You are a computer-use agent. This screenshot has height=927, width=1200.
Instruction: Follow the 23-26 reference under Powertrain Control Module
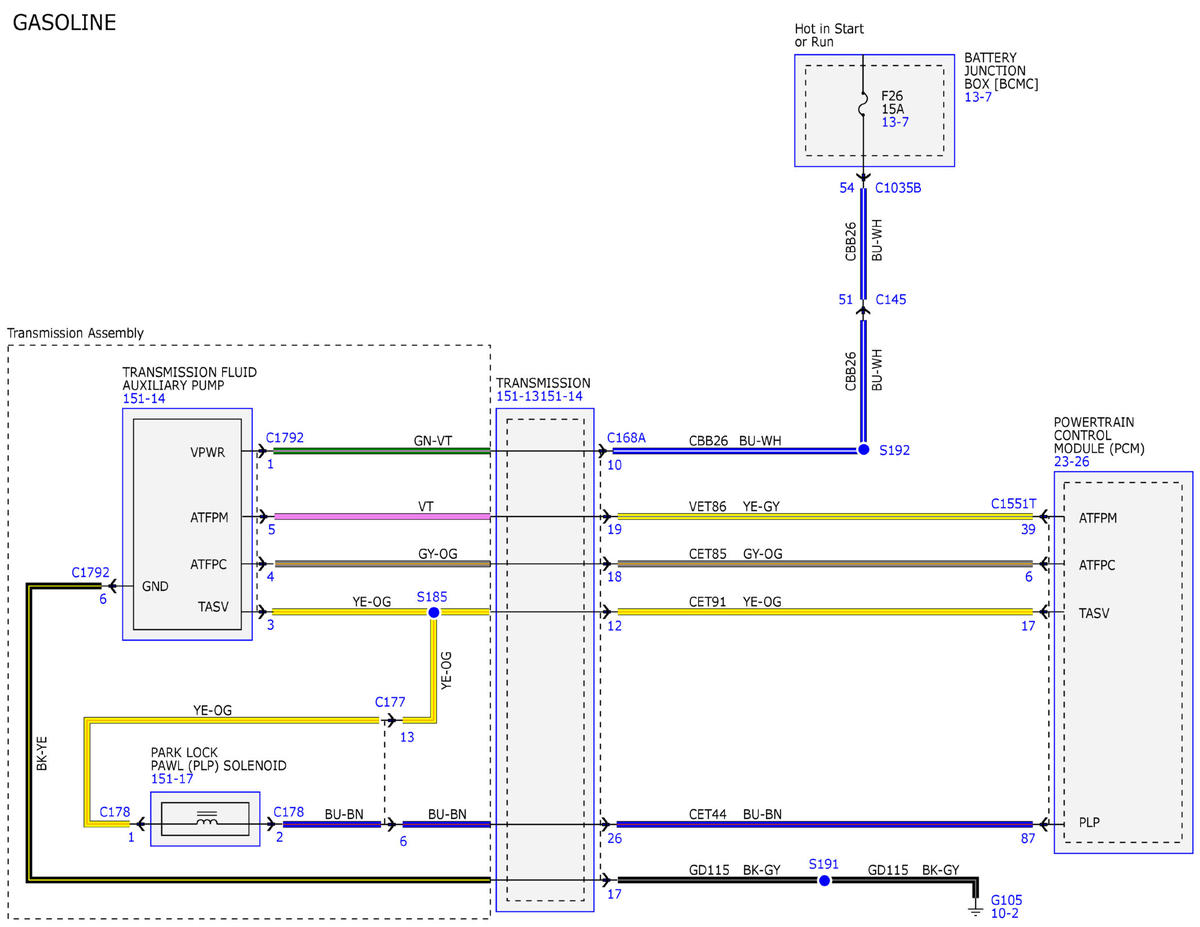pyautogui.click(x=1072, y=462)
